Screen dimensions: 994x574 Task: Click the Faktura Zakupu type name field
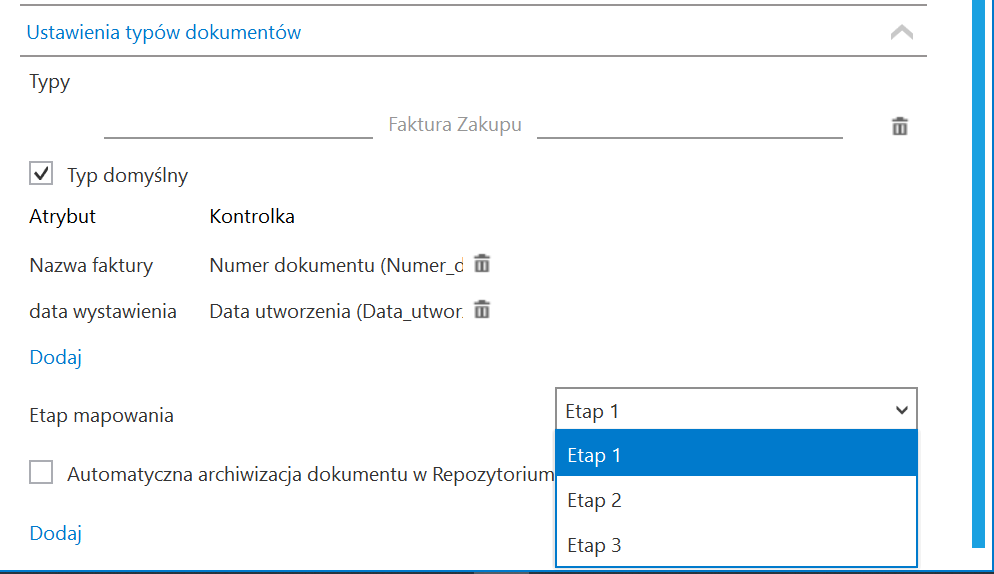pos(455,124)
